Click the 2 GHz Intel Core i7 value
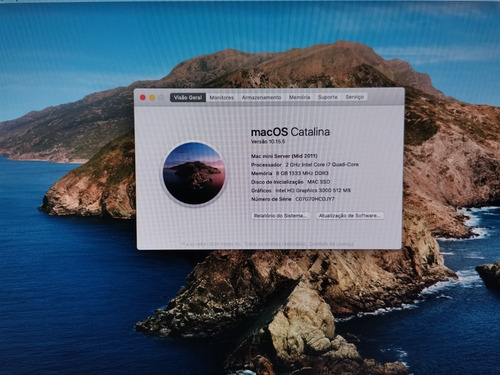This screenshot has width=500, height=375. 322,164
